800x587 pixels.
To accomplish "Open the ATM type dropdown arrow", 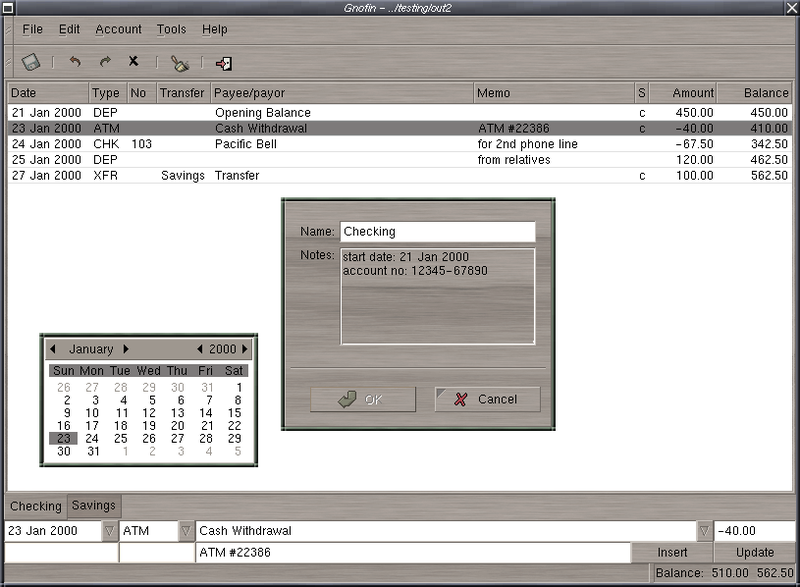I will tap(186, 531).
